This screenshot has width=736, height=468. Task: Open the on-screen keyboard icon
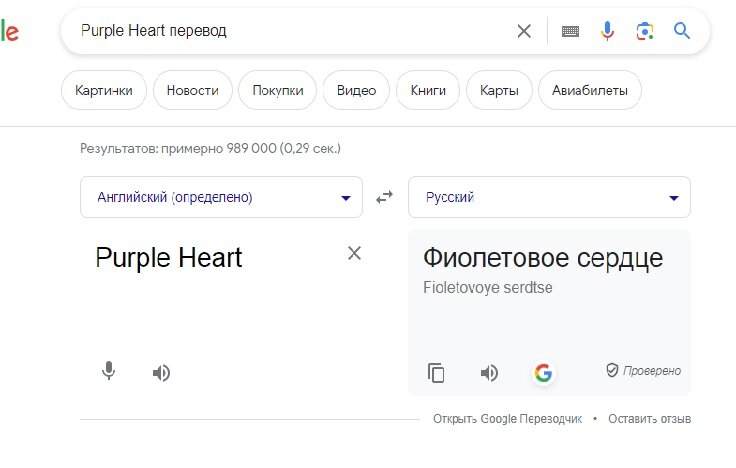click(570, 31)
